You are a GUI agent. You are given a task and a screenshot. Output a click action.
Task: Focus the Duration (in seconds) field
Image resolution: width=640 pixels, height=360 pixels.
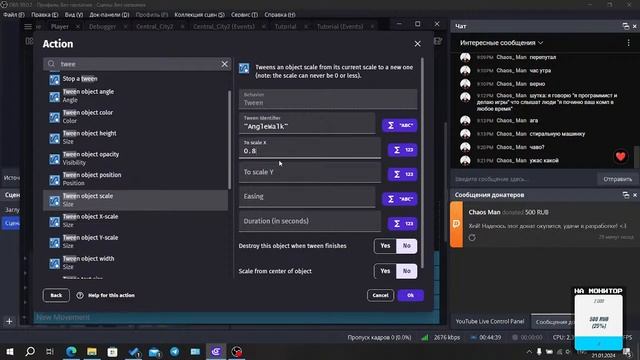tap(310, 221)
